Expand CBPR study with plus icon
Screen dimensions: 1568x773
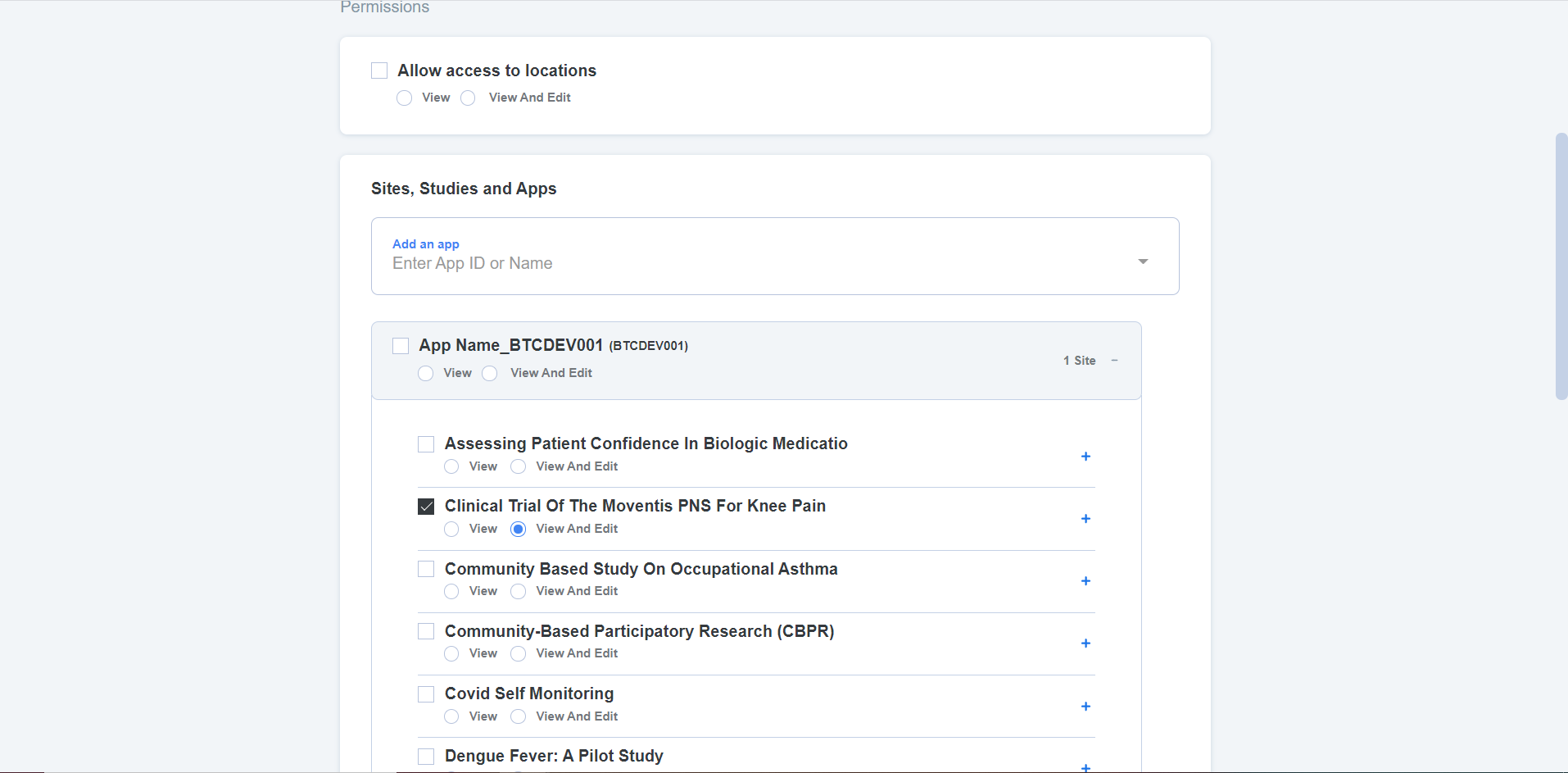coord(1085,643)
